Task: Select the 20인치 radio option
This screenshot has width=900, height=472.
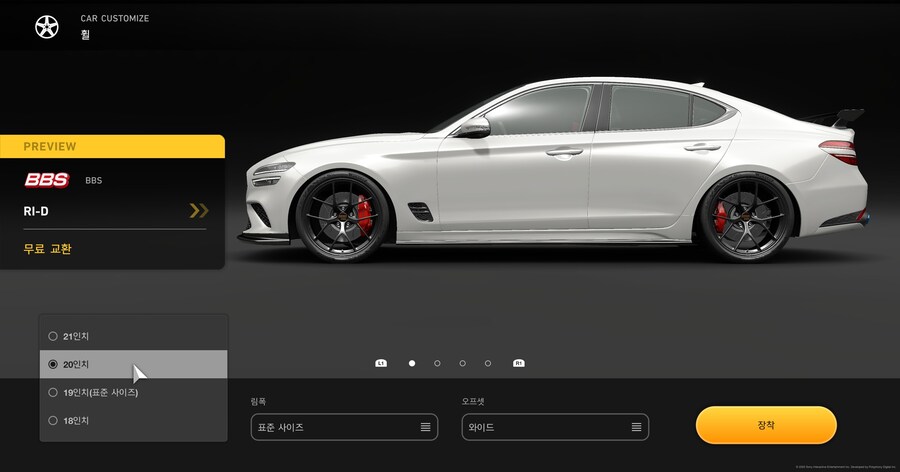Action: (53, 365)
